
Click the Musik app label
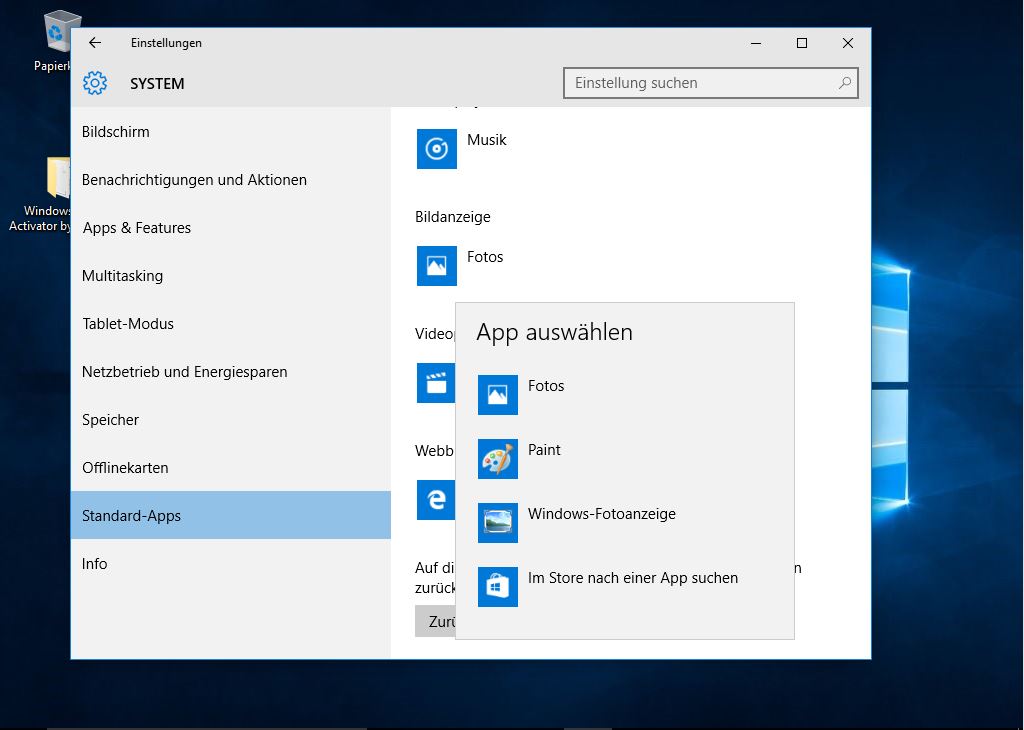point(487,140)
